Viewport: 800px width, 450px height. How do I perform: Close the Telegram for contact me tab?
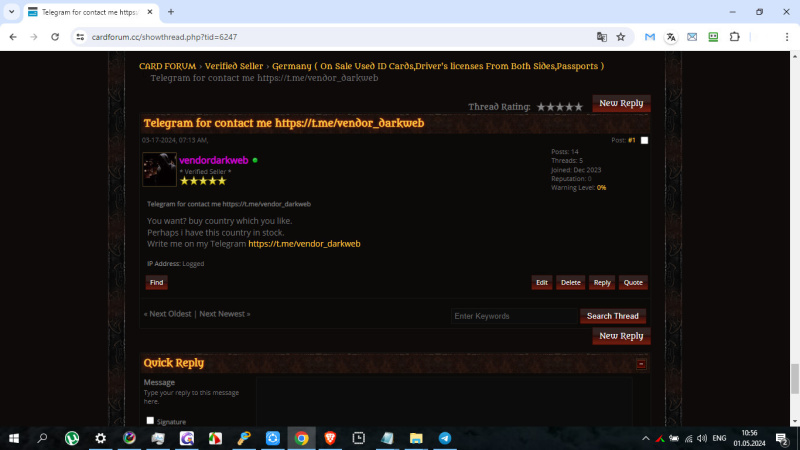tap(149, 12)
